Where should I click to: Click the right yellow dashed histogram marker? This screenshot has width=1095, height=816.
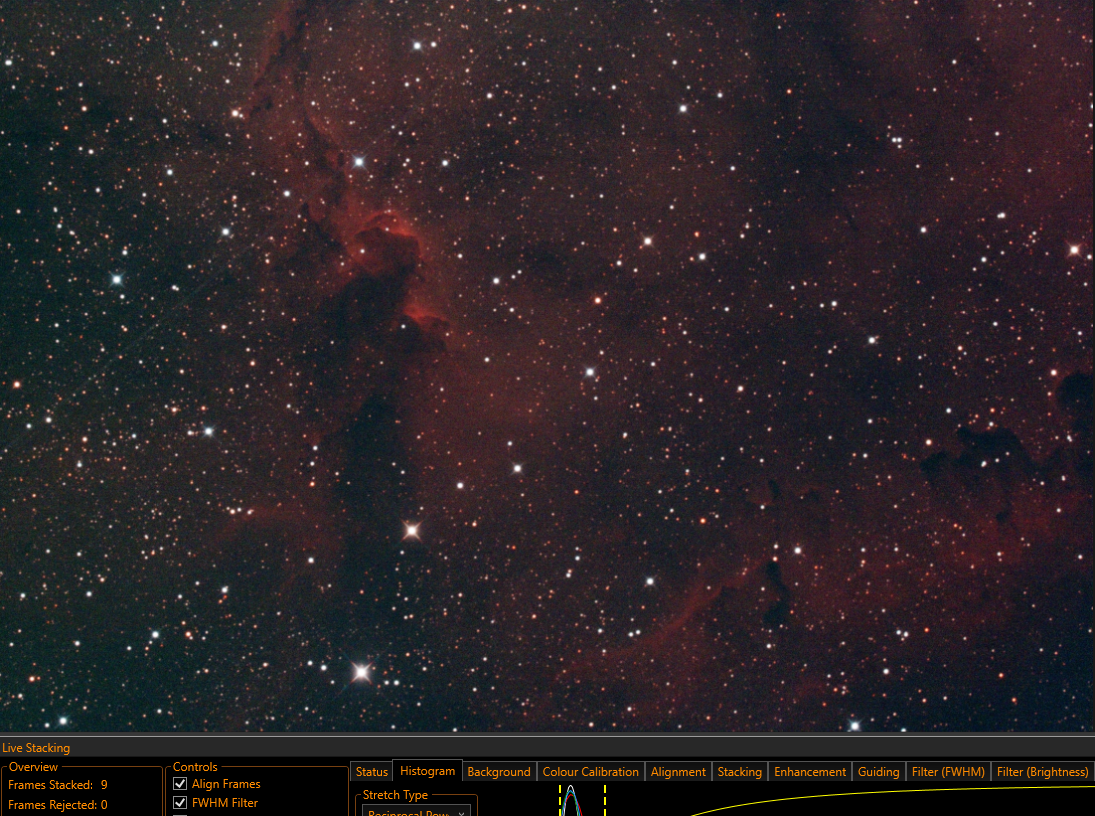[605, 800]
